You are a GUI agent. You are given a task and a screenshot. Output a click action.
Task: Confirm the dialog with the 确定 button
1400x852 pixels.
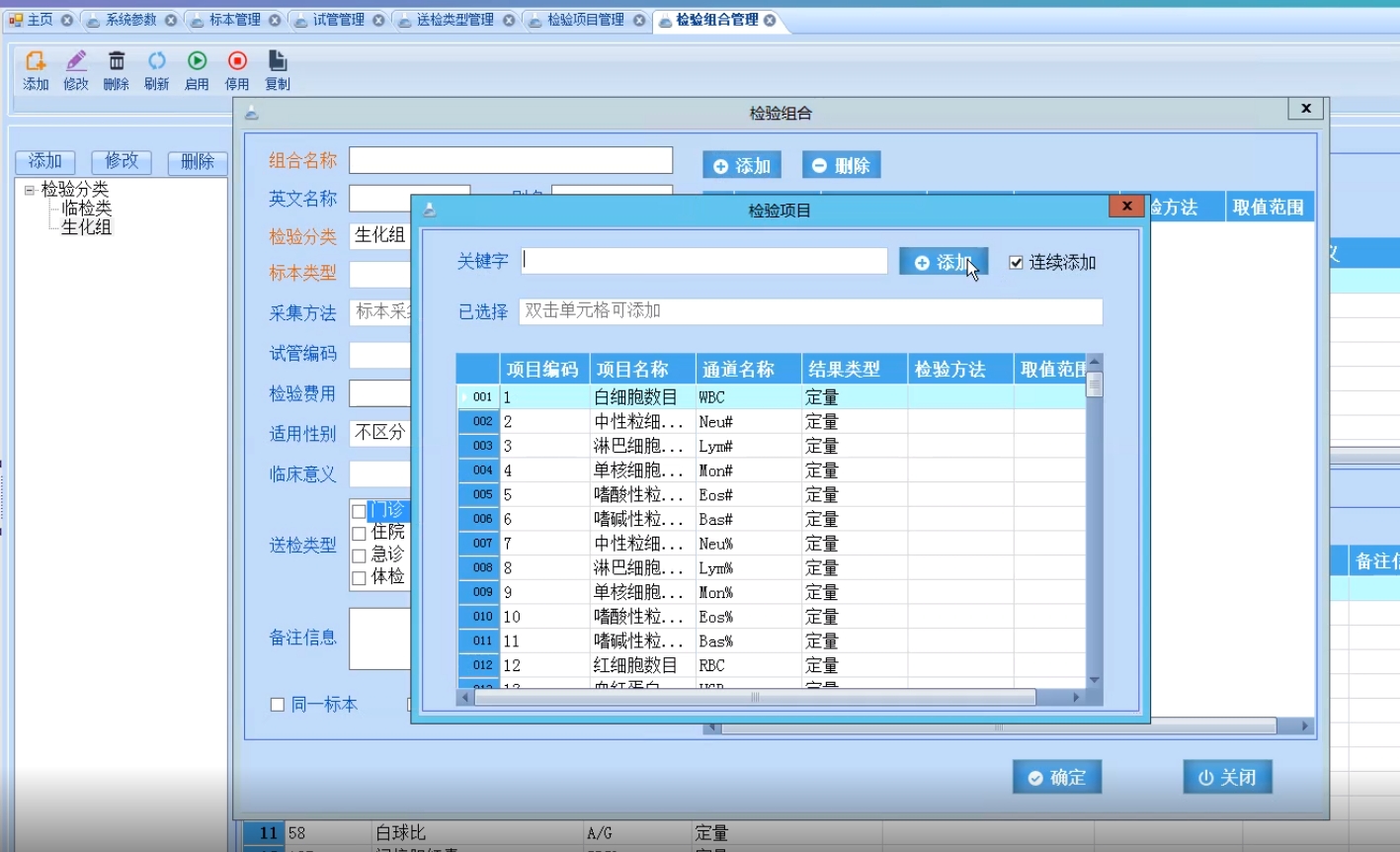(x=1056, y=777)
